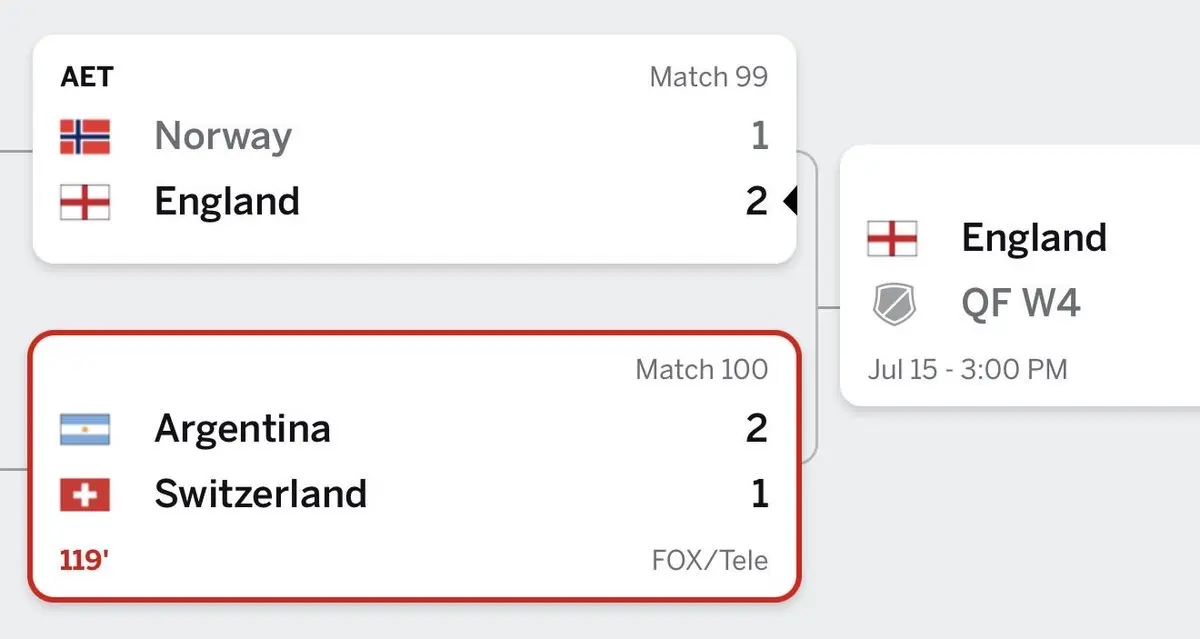The width and height of the screenshot is (1200, 639).
Task: Open the Norway team name
Action: pos(223,137)
